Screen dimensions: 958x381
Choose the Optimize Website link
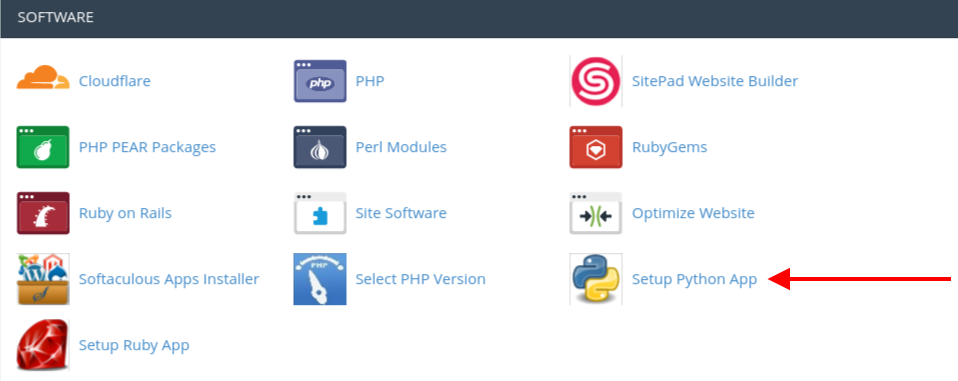[693, 213]
